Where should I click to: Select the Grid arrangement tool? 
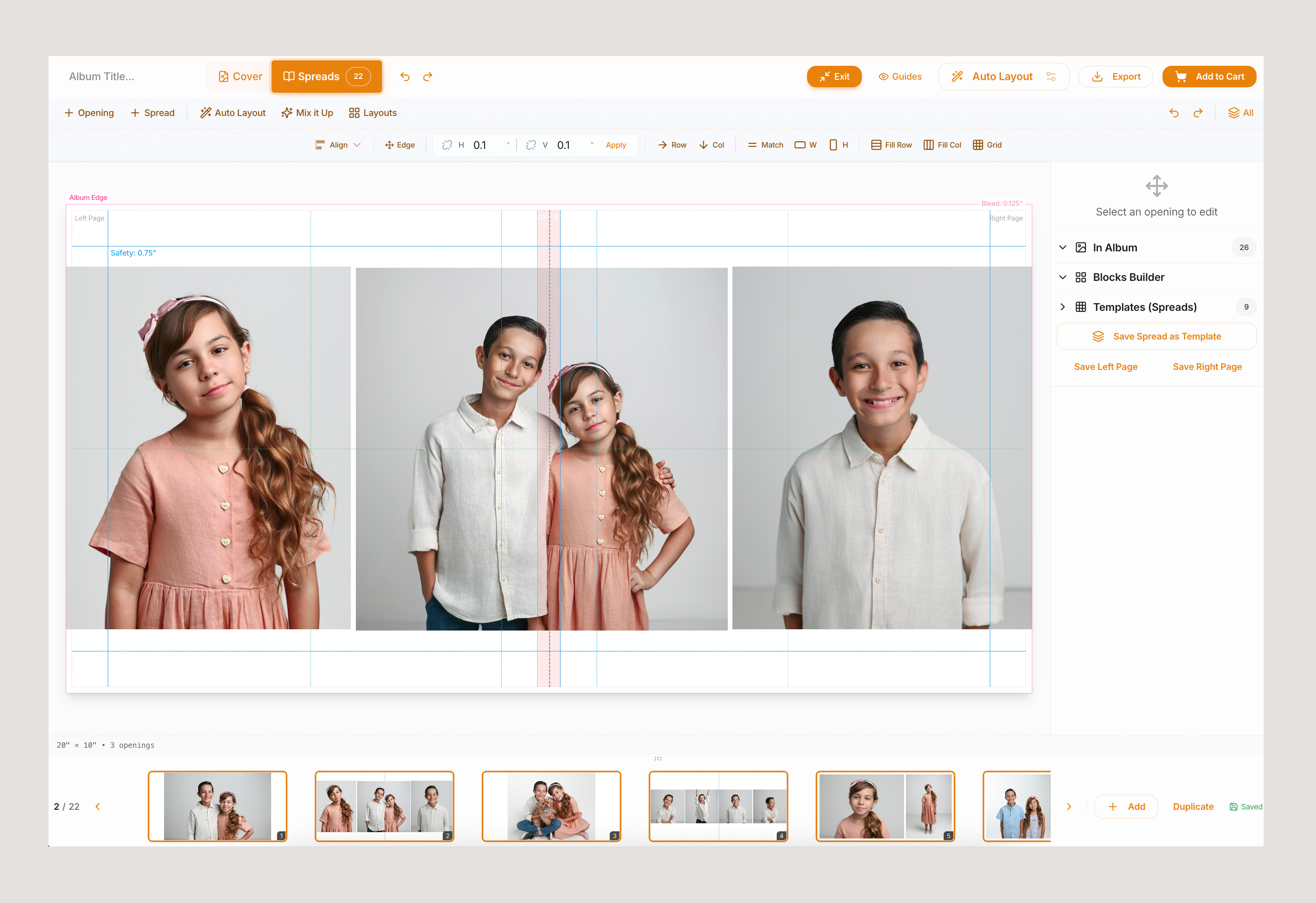pyautogui.click(x=987, y=145)
